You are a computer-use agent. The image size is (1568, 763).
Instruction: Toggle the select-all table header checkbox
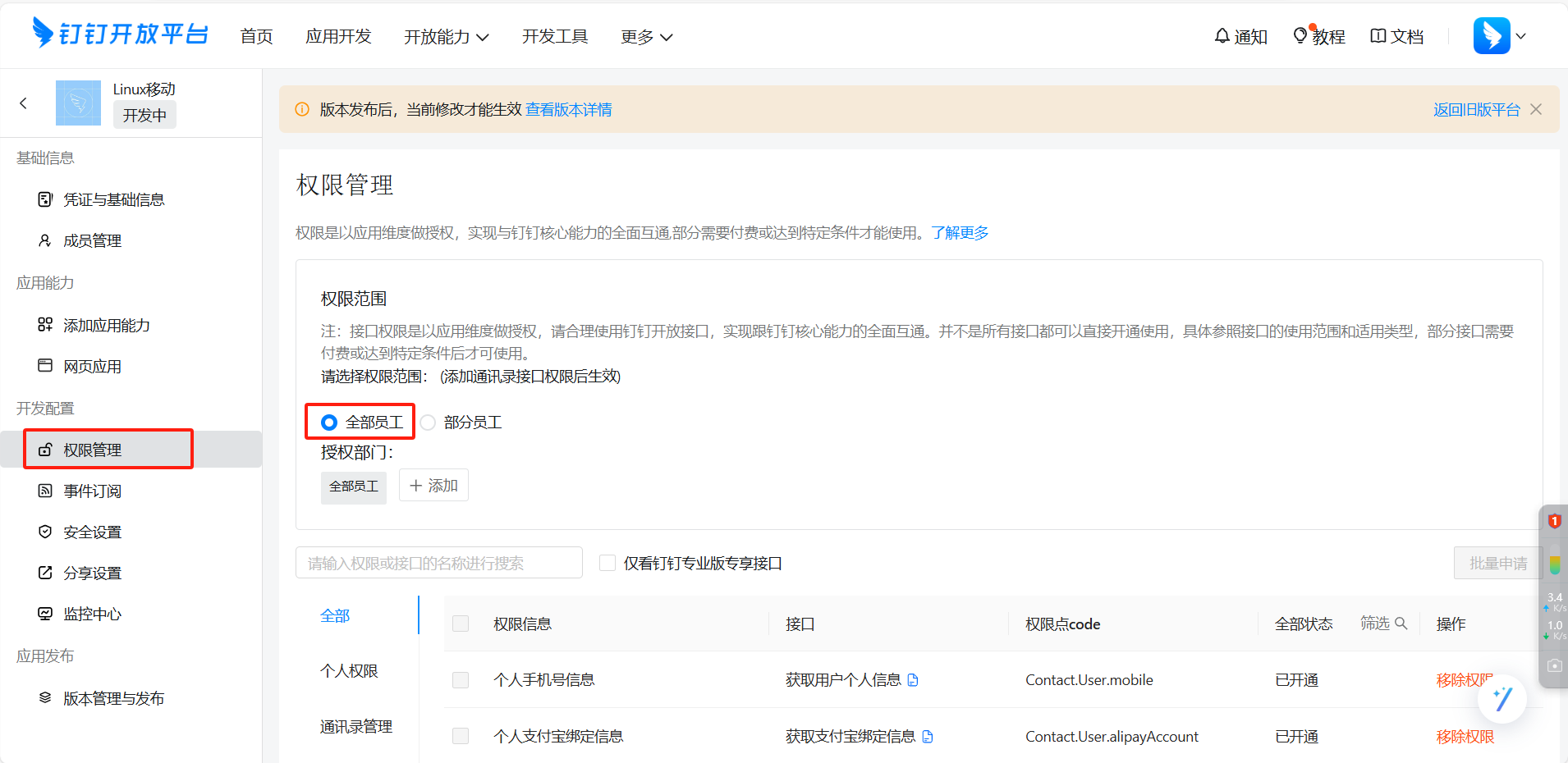coord(461,624)
